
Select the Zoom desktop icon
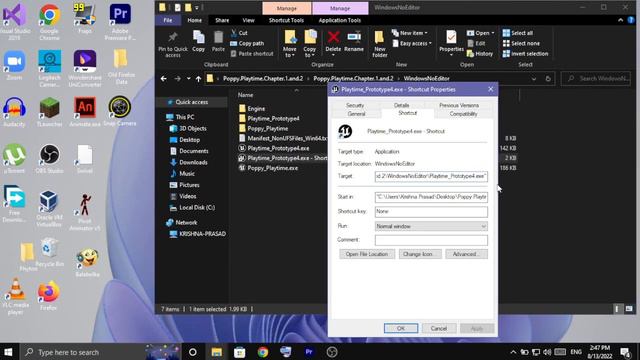14,65
